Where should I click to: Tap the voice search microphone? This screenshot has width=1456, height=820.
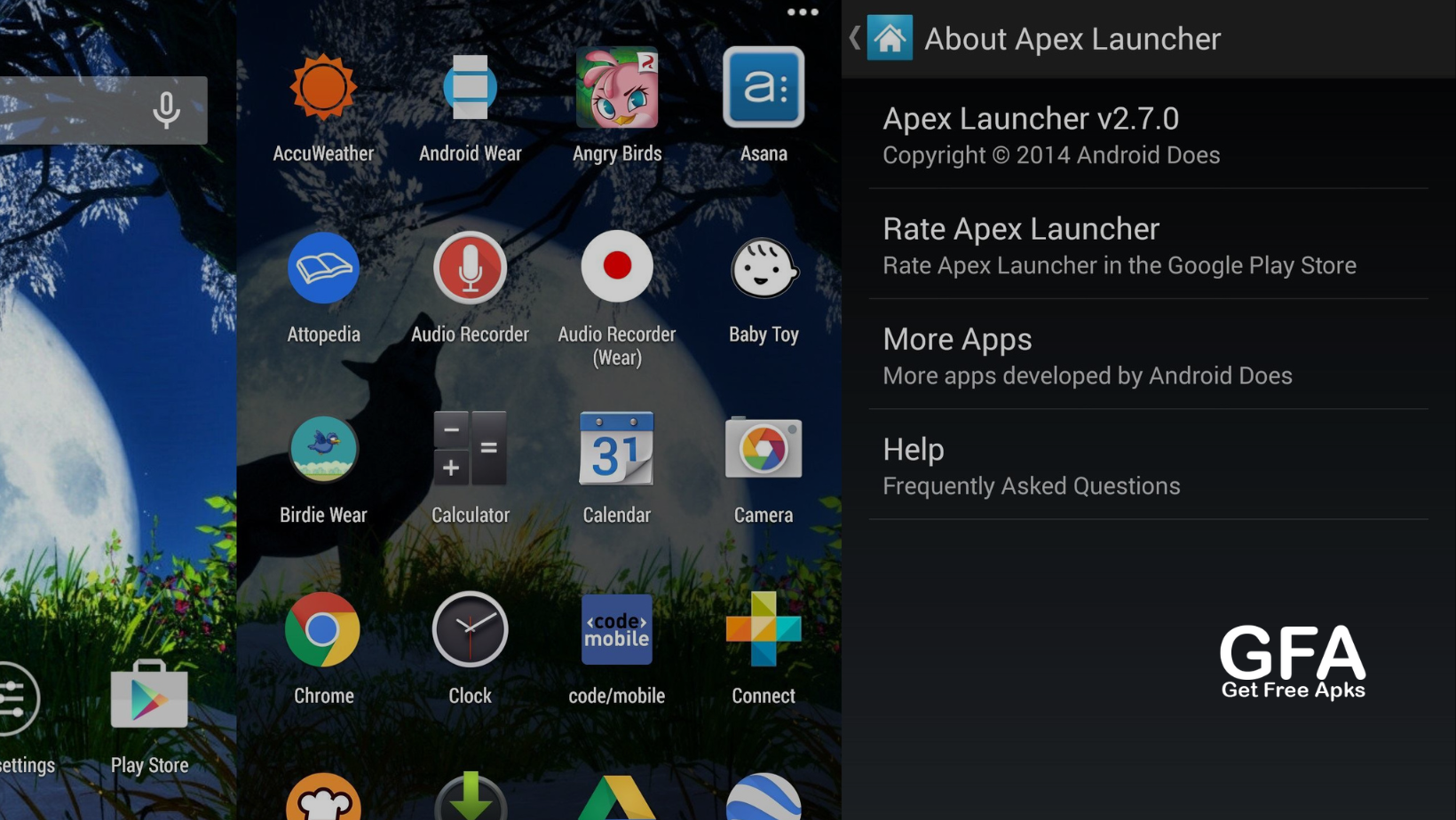pyautogui.click(x=166, y=110)
